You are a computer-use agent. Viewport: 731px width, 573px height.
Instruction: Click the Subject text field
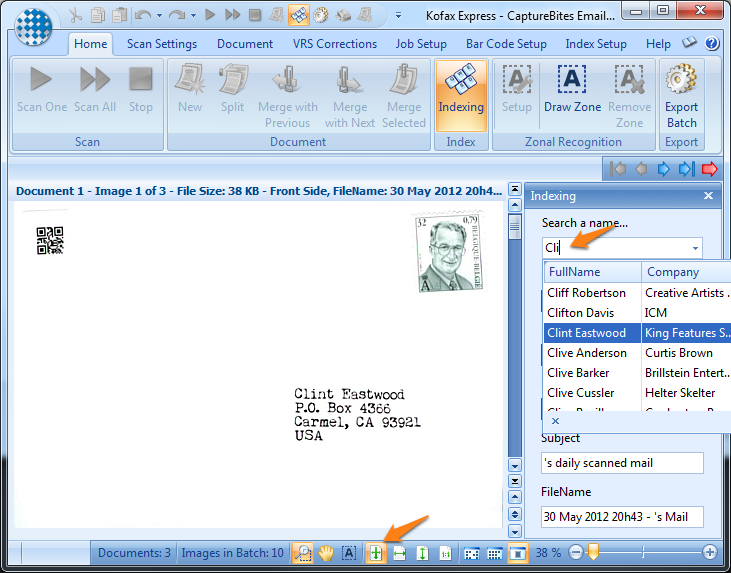coord(622,463)
